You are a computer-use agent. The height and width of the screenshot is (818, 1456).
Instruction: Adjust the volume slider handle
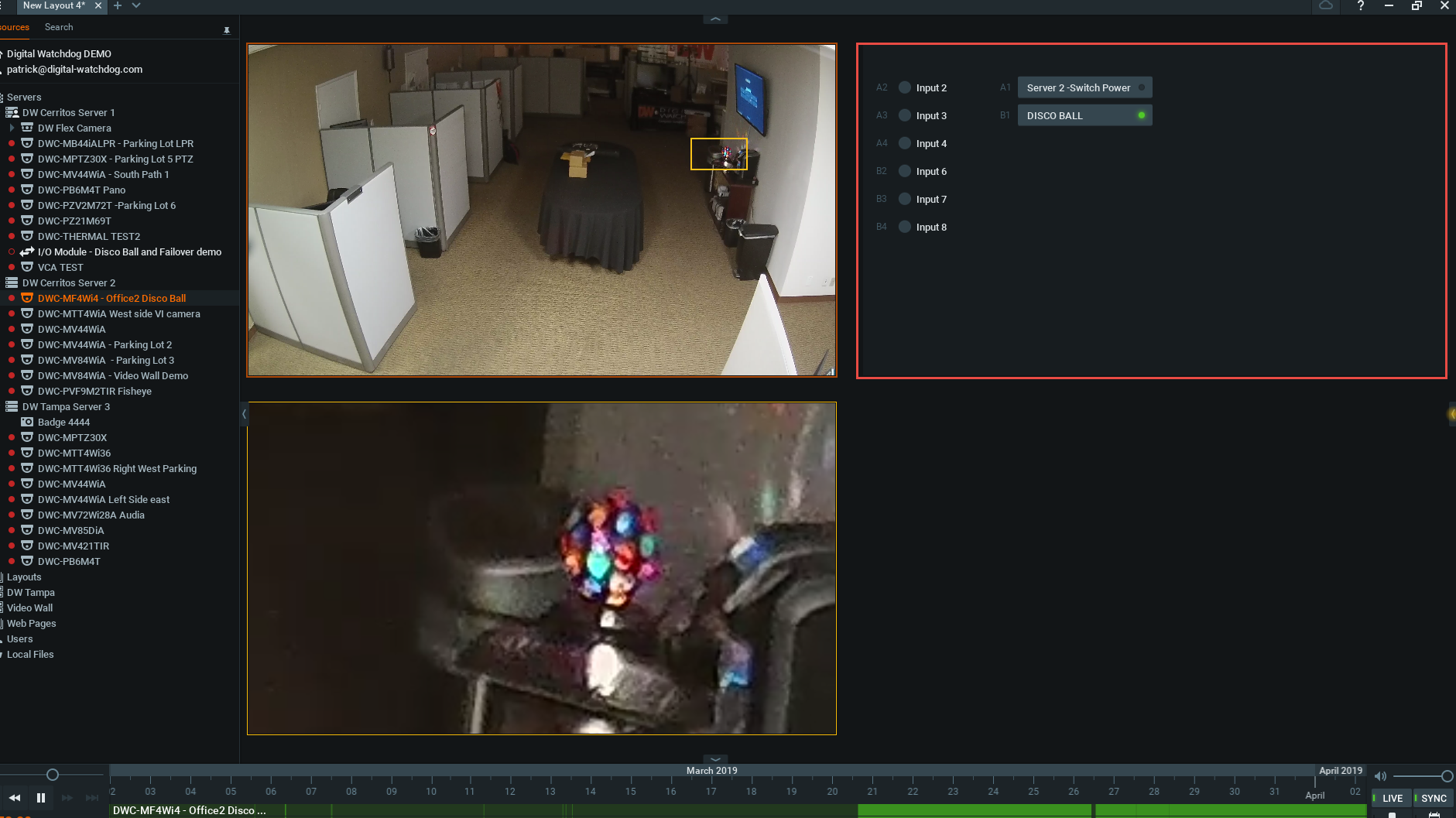point(1447,776)
